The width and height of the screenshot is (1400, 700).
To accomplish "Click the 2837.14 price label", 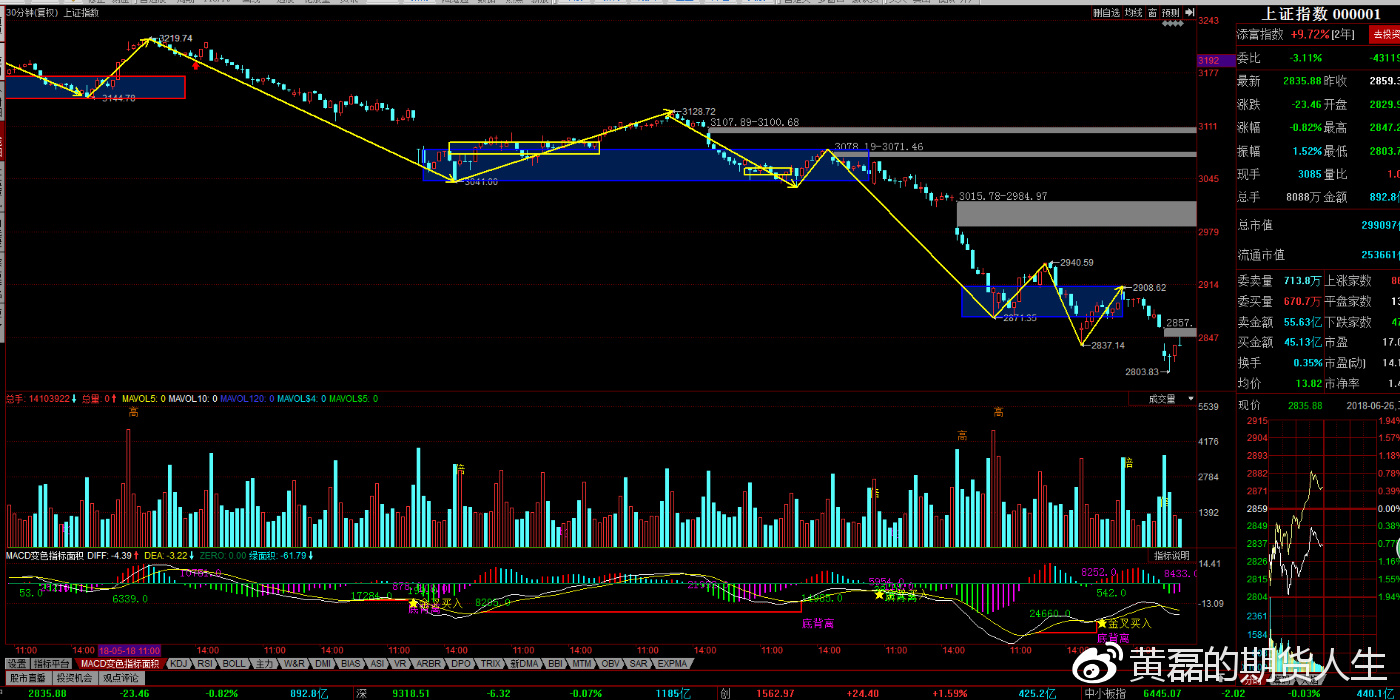I will 1108,345.
